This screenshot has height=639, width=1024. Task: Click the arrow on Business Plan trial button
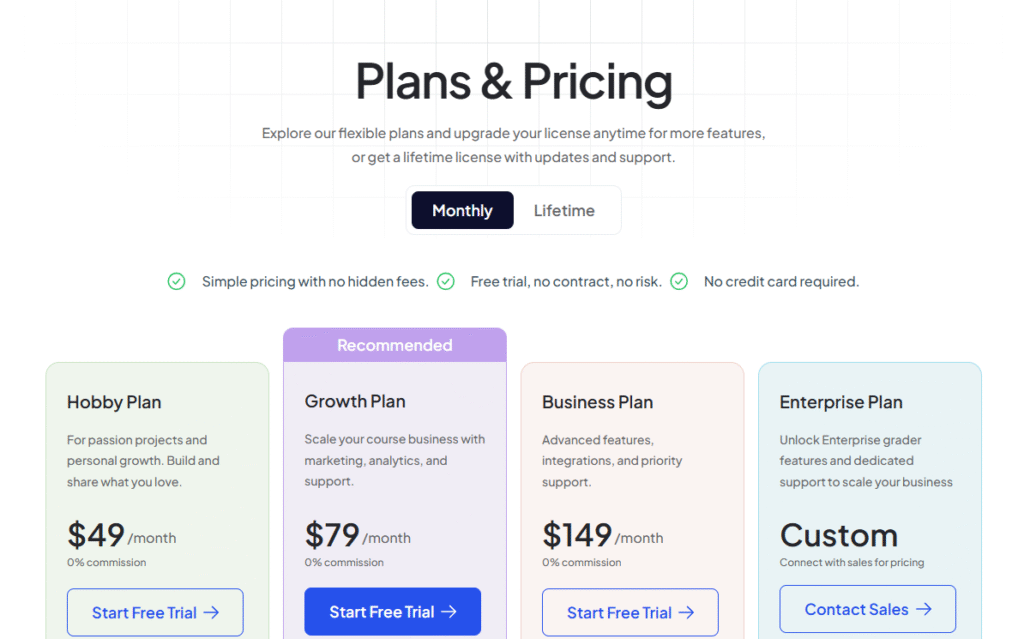(x=686, y=613)
